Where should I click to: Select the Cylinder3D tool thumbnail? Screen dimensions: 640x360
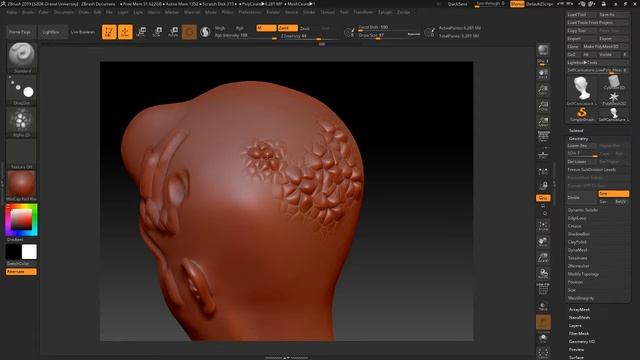pos(613,83)
